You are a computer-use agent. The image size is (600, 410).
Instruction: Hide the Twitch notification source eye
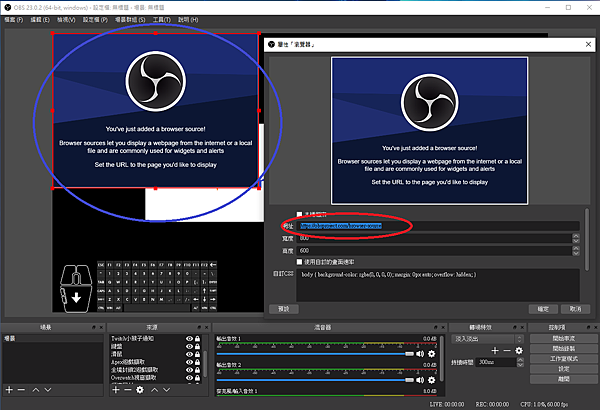[x=189, y=338]
